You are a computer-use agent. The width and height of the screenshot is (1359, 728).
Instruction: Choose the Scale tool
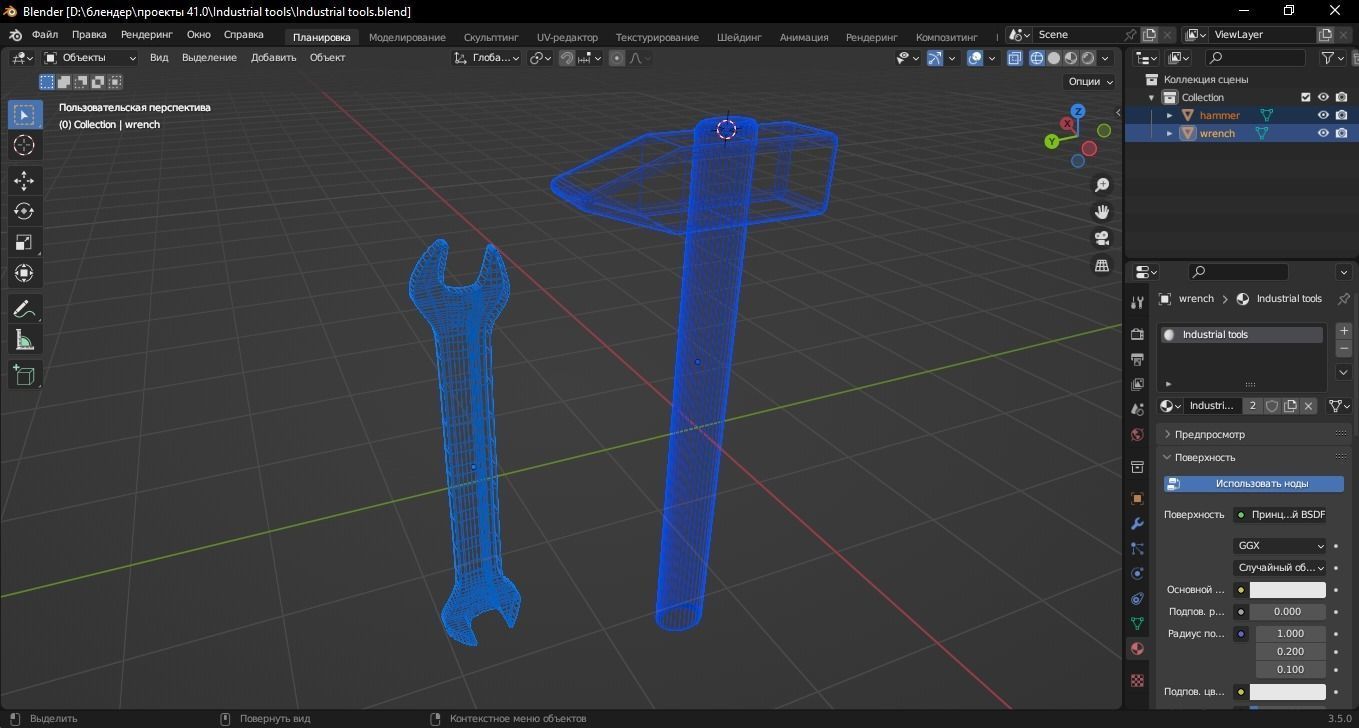(x=24, y=243)
